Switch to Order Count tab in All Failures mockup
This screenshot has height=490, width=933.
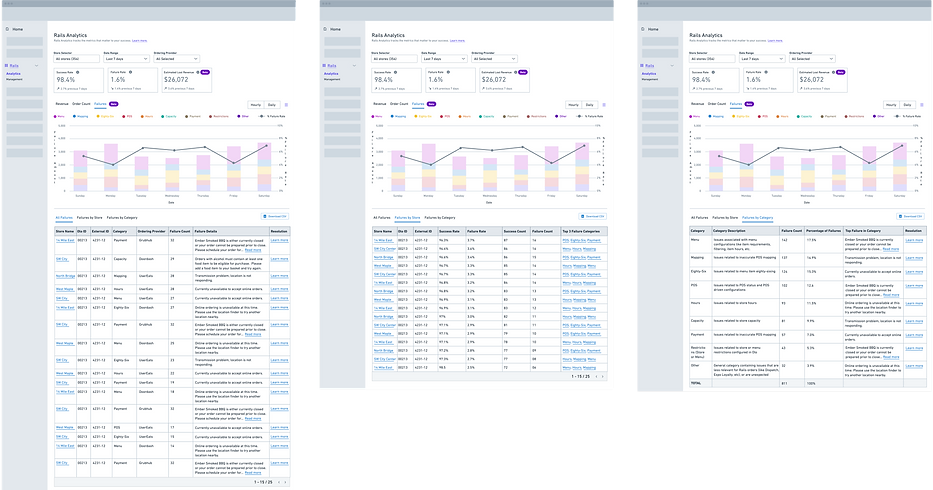tap(82, 104)
